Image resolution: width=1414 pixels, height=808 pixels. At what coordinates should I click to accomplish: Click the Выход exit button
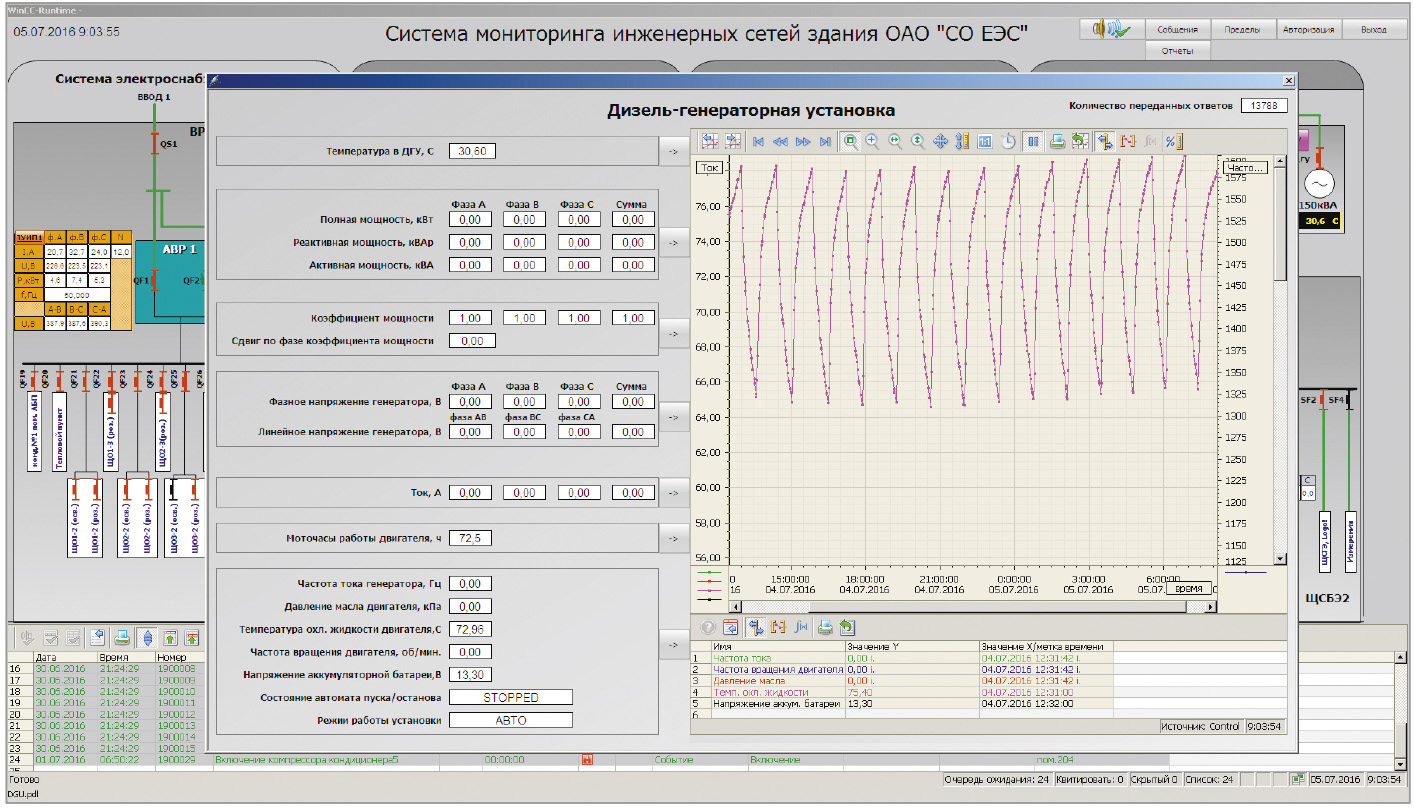point(1374,29)
